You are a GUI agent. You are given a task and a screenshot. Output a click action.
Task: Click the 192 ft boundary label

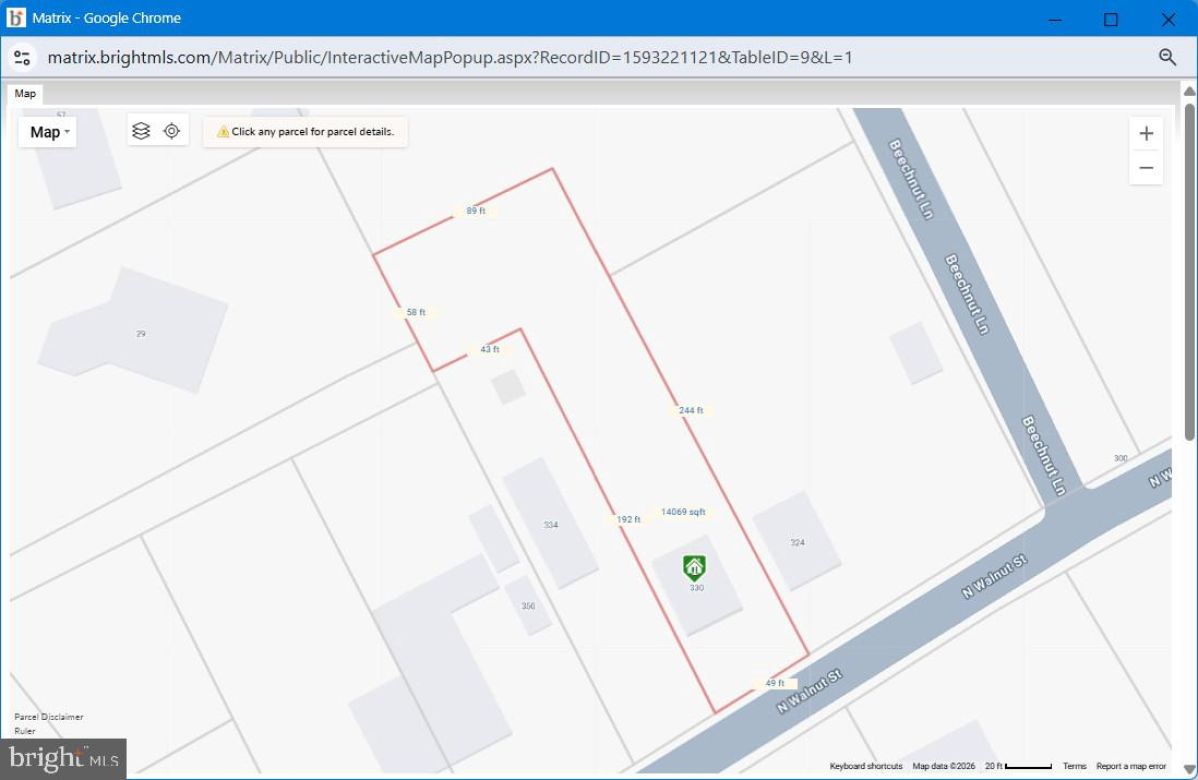pos(628,519)
